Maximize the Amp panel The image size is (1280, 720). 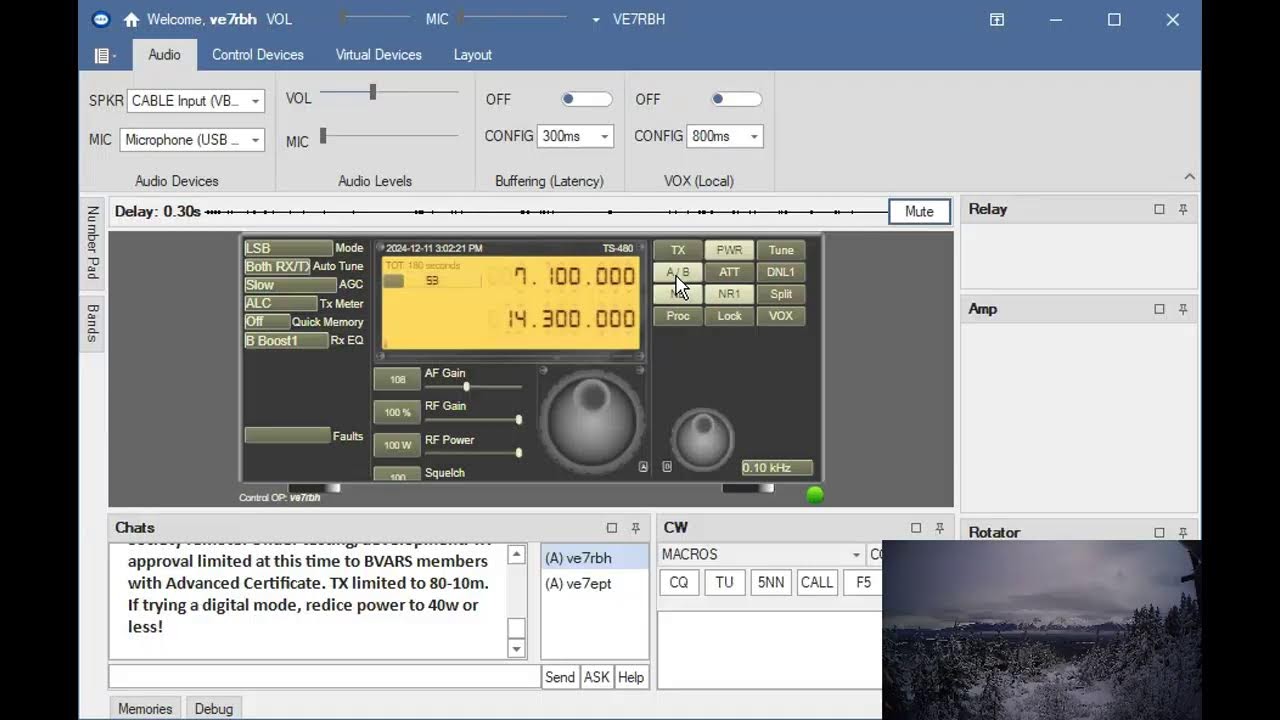tap(1159, 310)
